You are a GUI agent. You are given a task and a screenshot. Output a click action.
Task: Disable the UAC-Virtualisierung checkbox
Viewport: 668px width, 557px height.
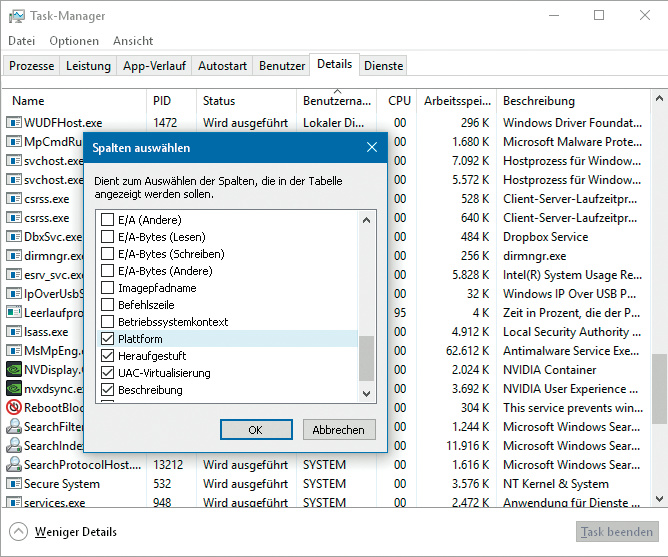pyautogui.click(x=108, y=373)
